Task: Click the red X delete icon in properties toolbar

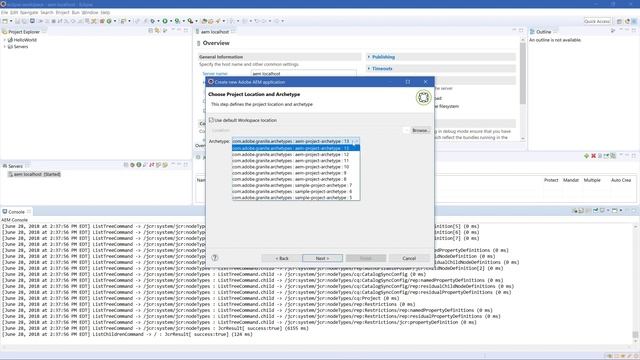Action: click(x=593, y=156)
